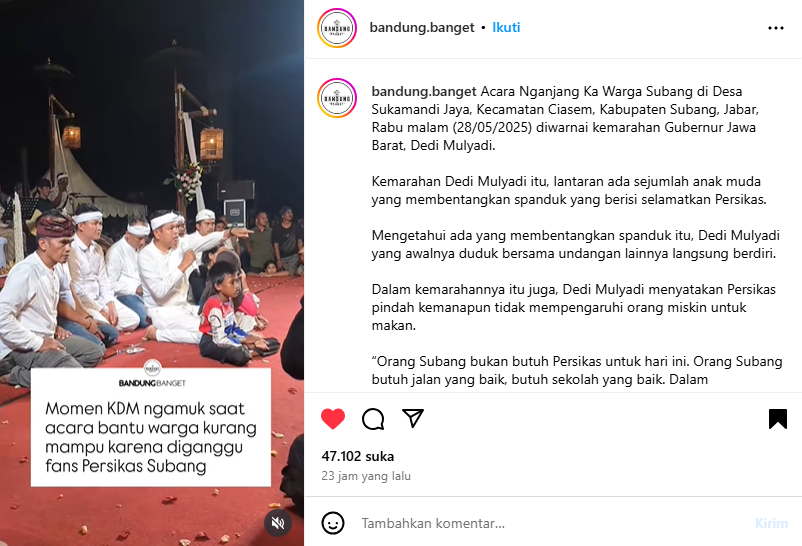Open bandung.banget username in caption
The image size is (802, 546).
424,92
